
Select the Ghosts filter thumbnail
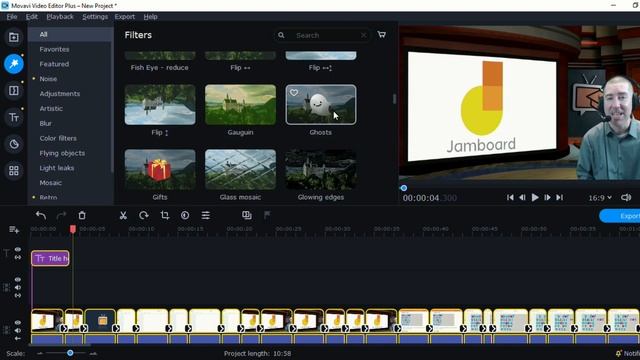point(321,104)
